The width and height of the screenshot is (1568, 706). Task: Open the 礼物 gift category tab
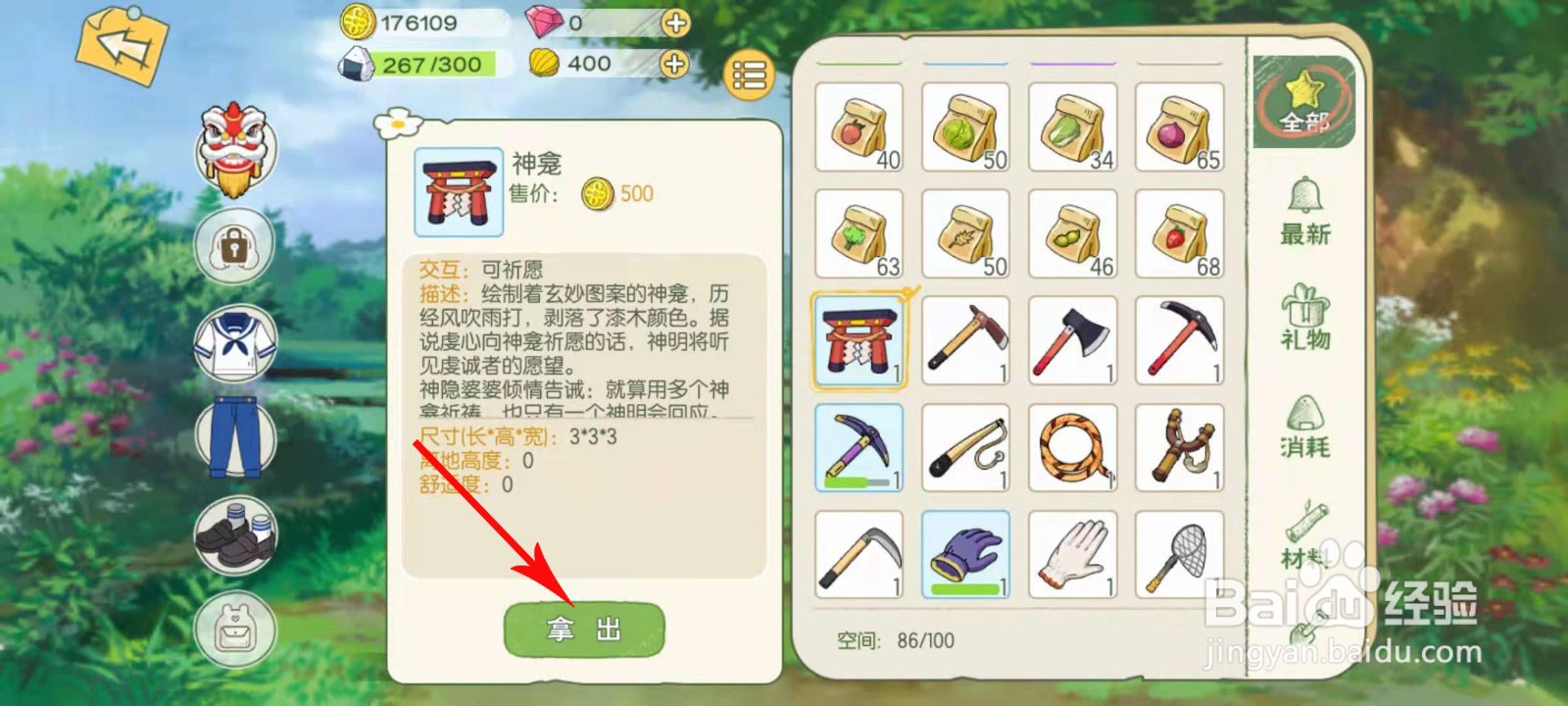coord(1304,318)
